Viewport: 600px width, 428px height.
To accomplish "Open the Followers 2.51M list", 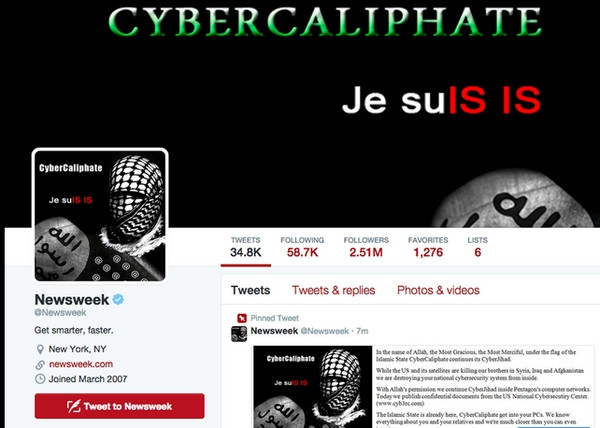I will click(366, 247).
